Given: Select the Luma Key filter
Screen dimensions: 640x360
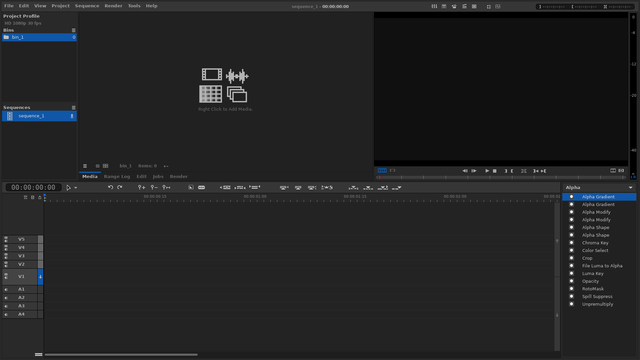Looking at the screenshot, I should (593, 273).
